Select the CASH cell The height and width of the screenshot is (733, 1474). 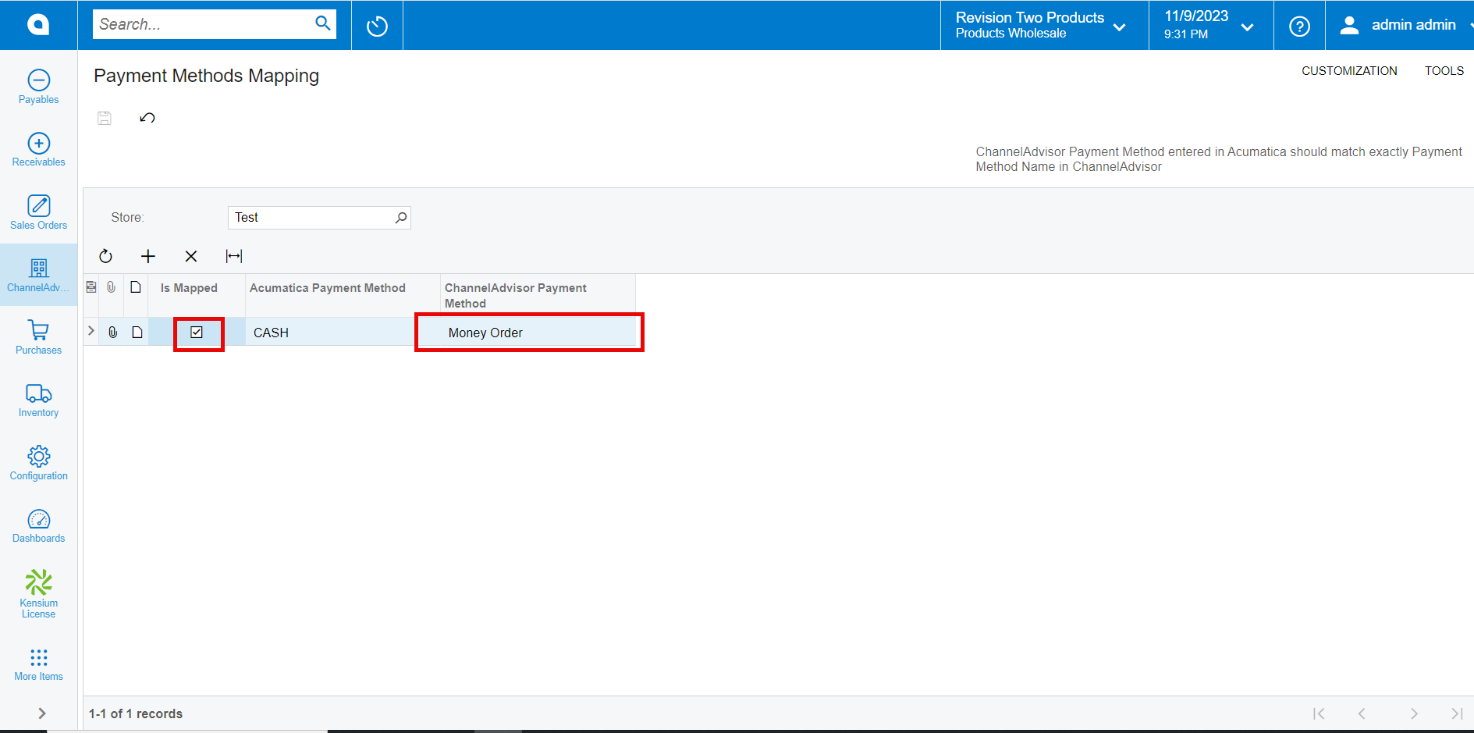tap(343, 332)
